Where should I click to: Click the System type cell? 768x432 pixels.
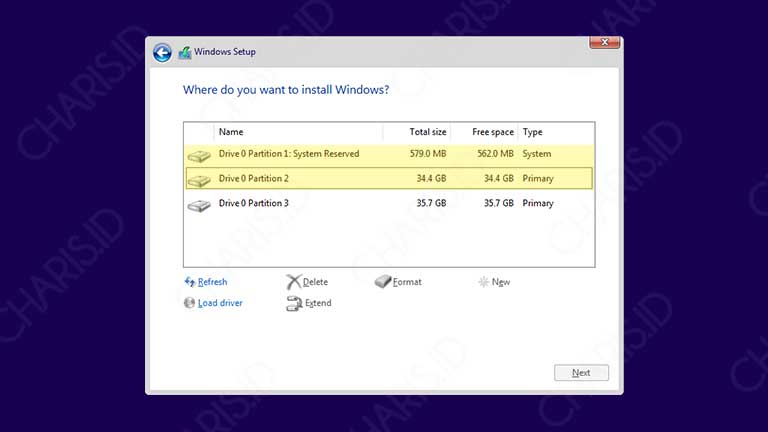537,154
